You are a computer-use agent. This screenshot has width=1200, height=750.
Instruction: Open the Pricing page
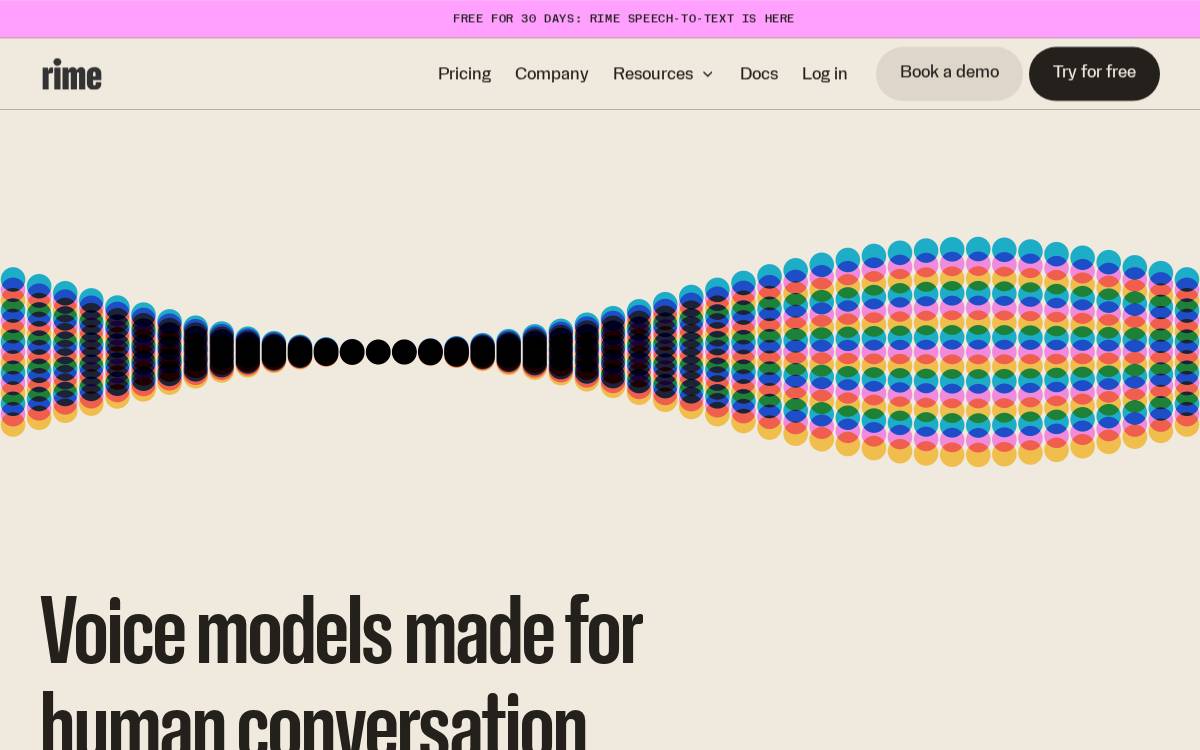point(464,74)
